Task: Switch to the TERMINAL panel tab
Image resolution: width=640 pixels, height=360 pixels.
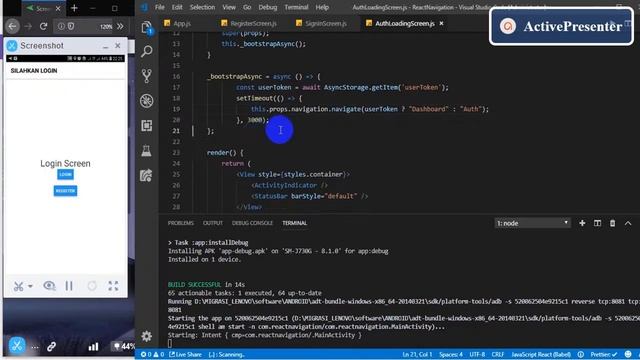Action: point(294,223)
